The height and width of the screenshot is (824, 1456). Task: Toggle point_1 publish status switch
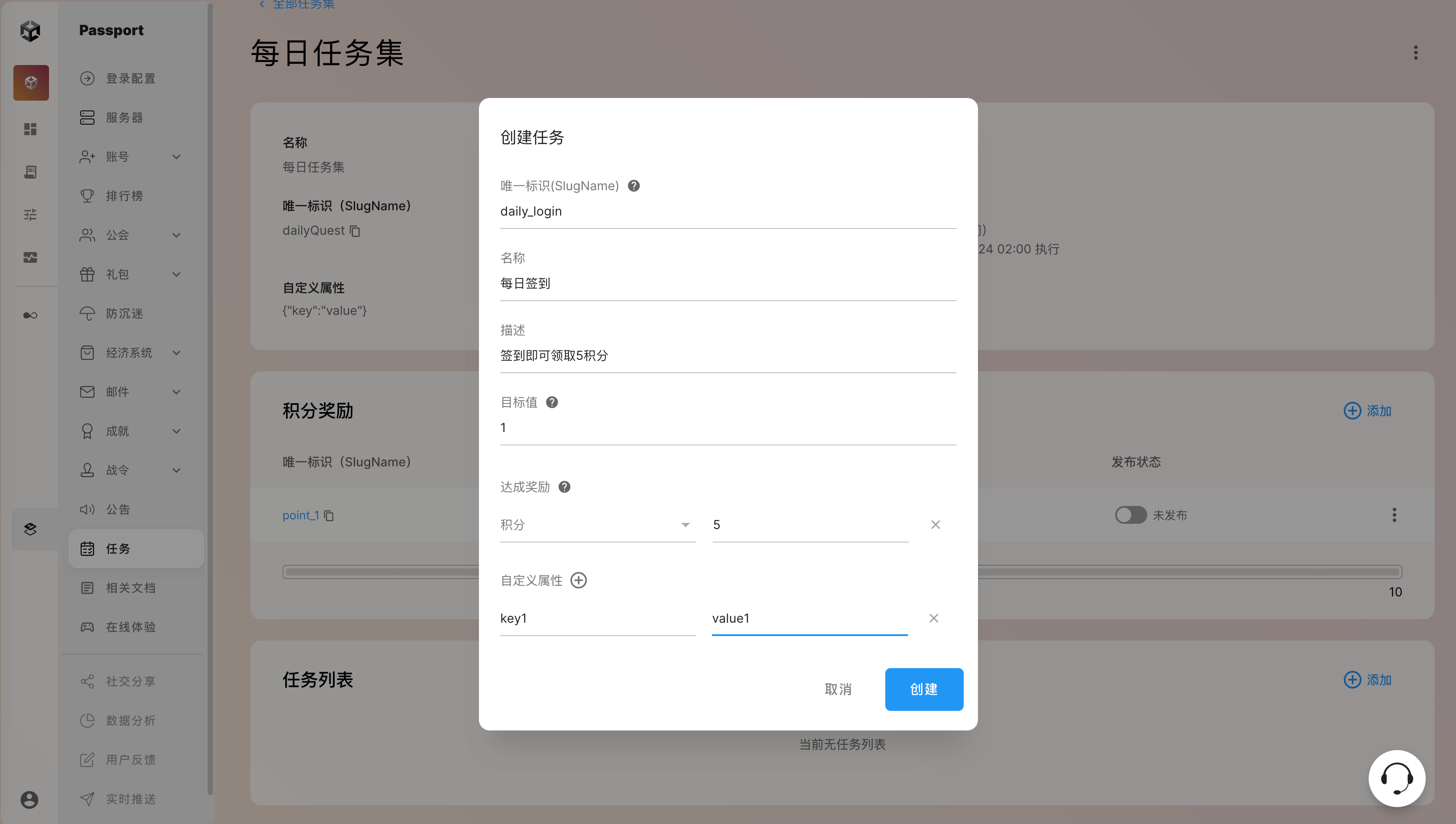point(1130,515)
